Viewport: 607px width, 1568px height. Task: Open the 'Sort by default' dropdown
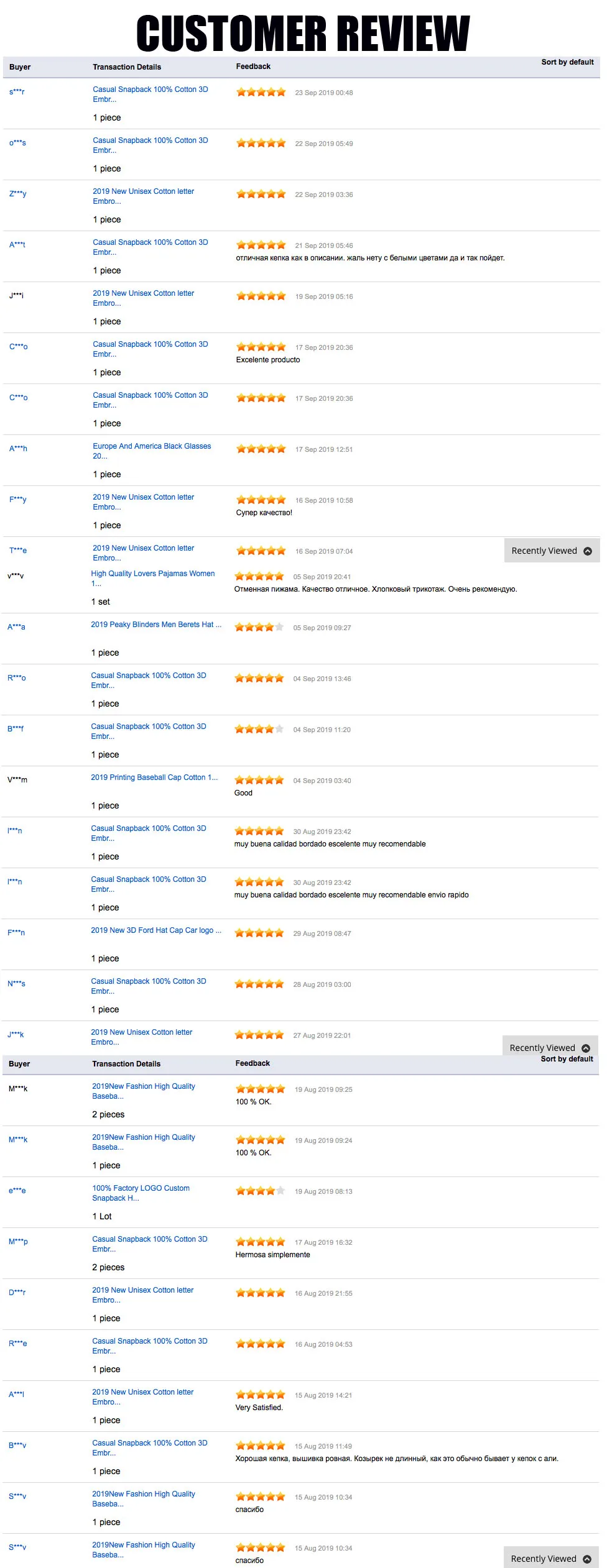[x=567, y=62]
